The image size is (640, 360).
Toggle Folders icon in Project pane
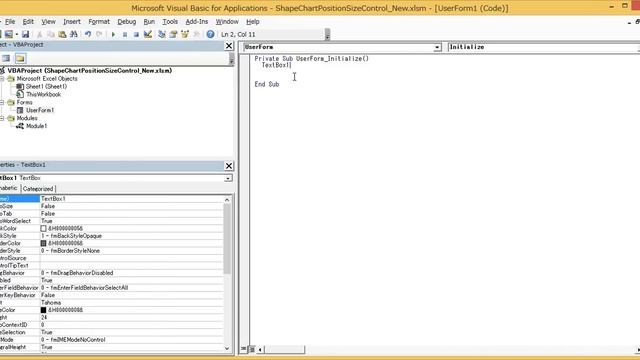tap(20, 58)
